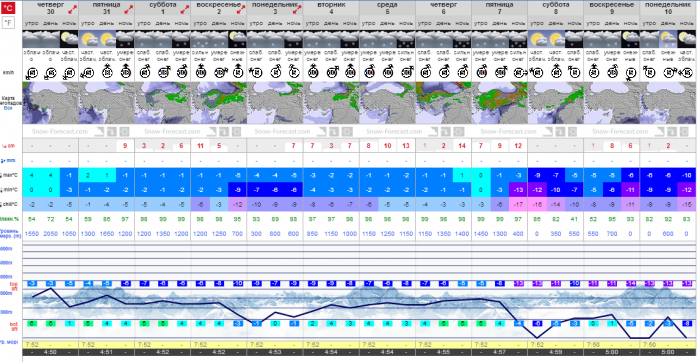The width and height of the screenshot is (700, 362).
Task: Select the red °C units button
Action: click(x=8, y=7)
